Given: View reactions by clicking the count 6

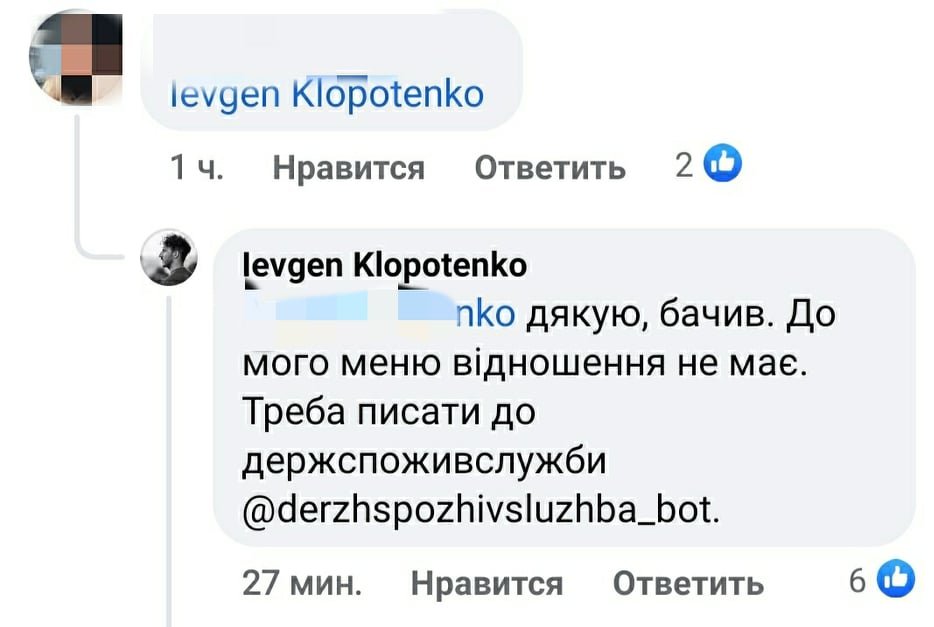Looking at the screenshot, I should click(858, 580).
